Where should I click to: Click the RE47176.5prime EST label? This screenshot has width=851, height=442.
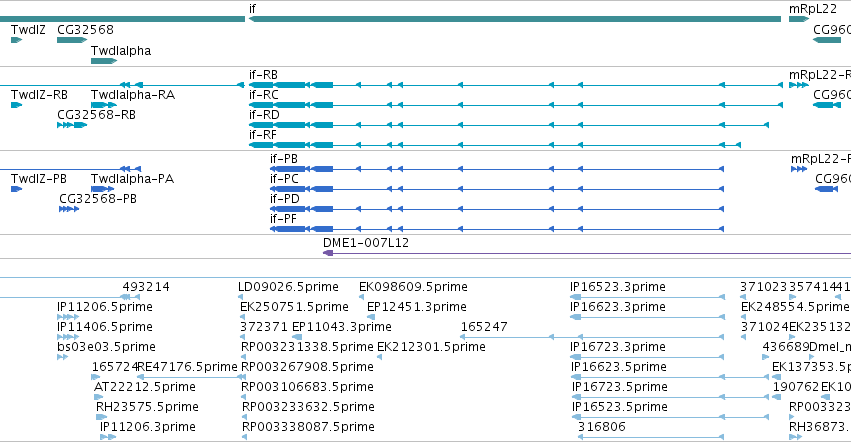coord(188,367)
